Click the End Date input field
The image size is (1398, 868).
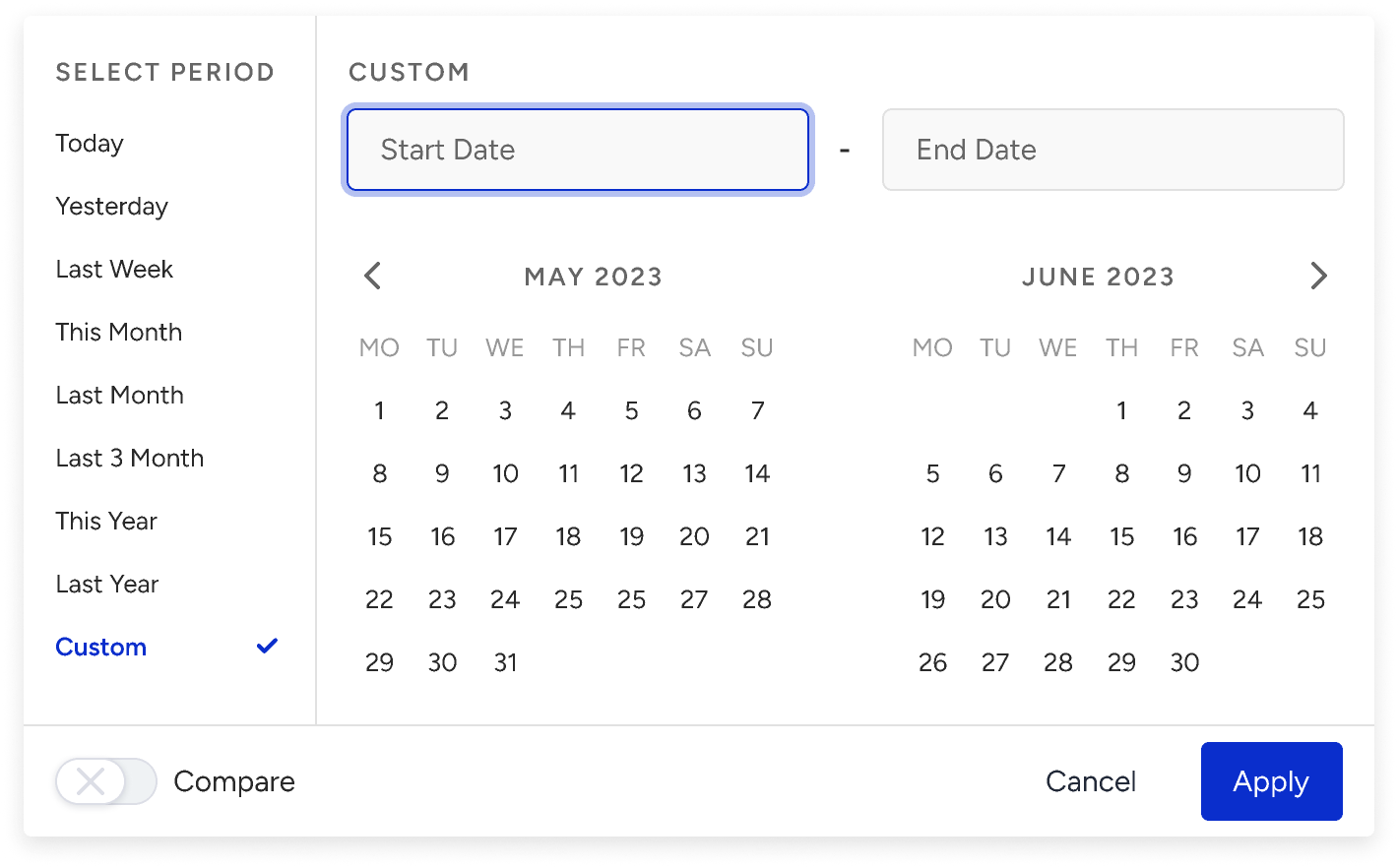(x=1112, y=150)
